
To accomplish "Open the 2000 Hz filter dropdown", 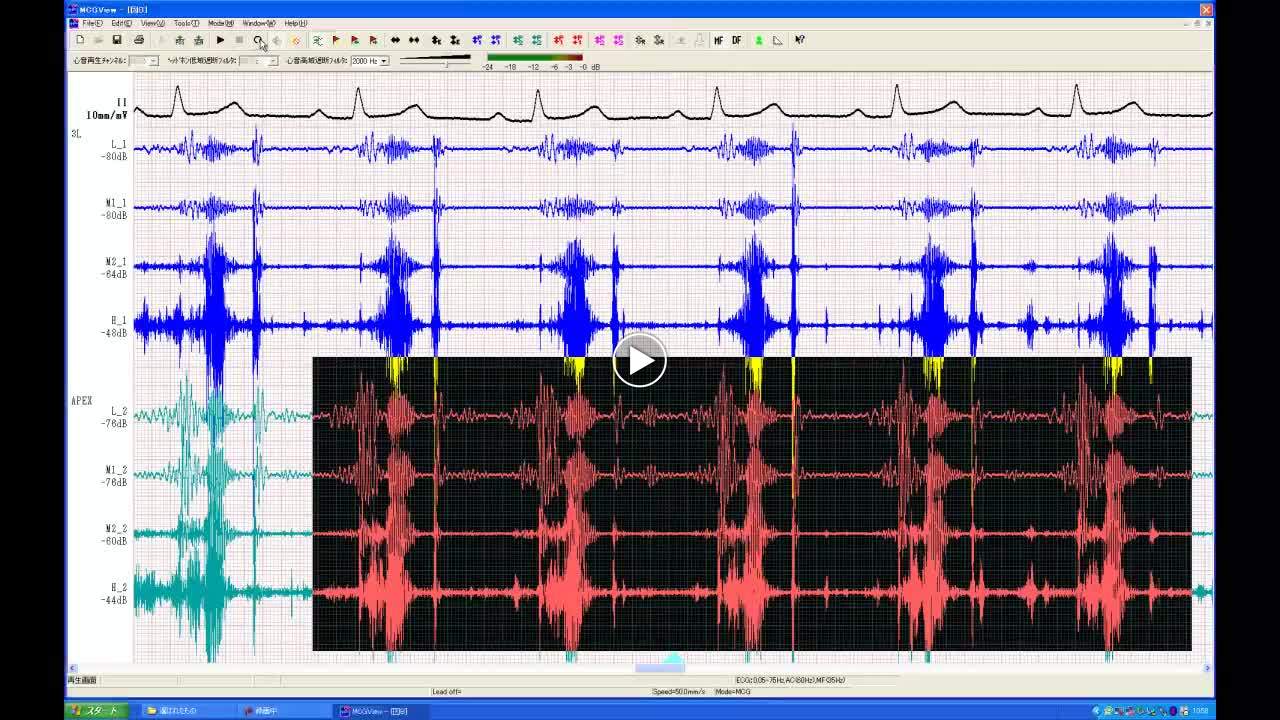I will 383,61.
